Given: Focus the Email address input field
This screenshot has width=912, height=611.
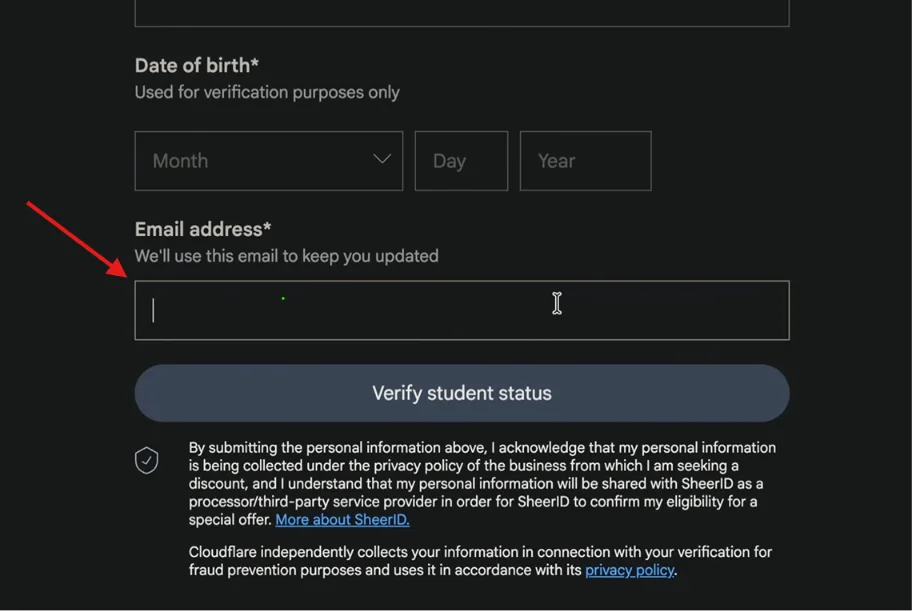Looking at the screenshot, I should pyautogui.click(x=462, y=310).
